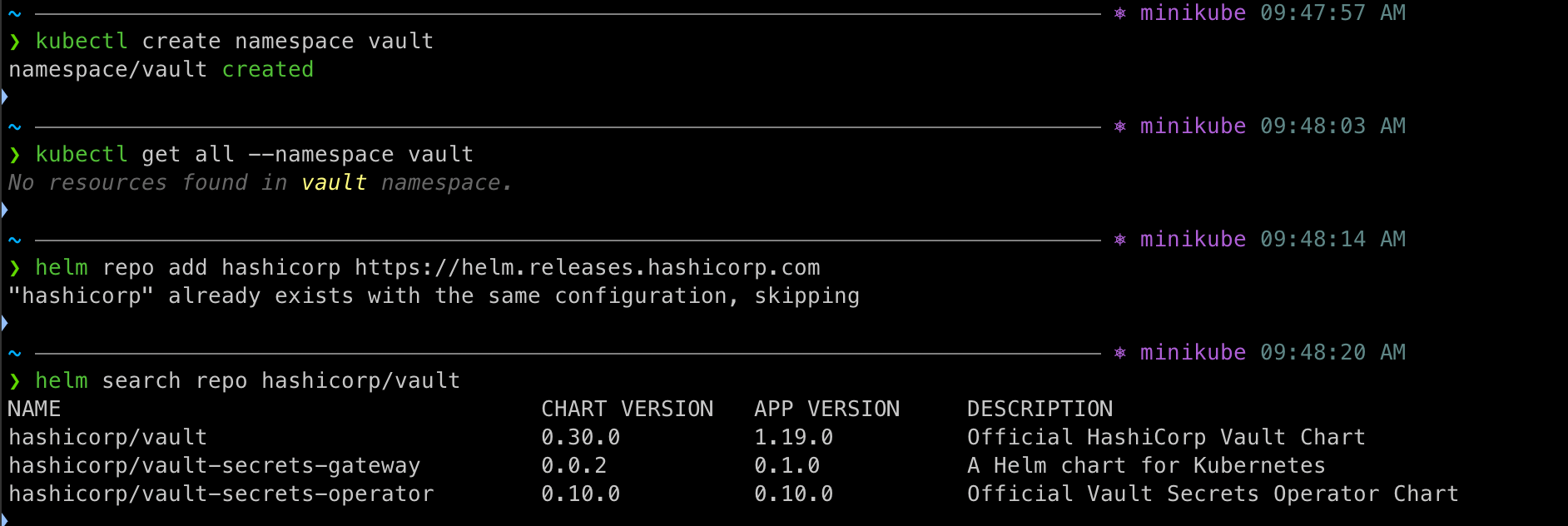Click the APP VERSION column header
Viewport: 1568px width, 526px height.
click(827, 409)
